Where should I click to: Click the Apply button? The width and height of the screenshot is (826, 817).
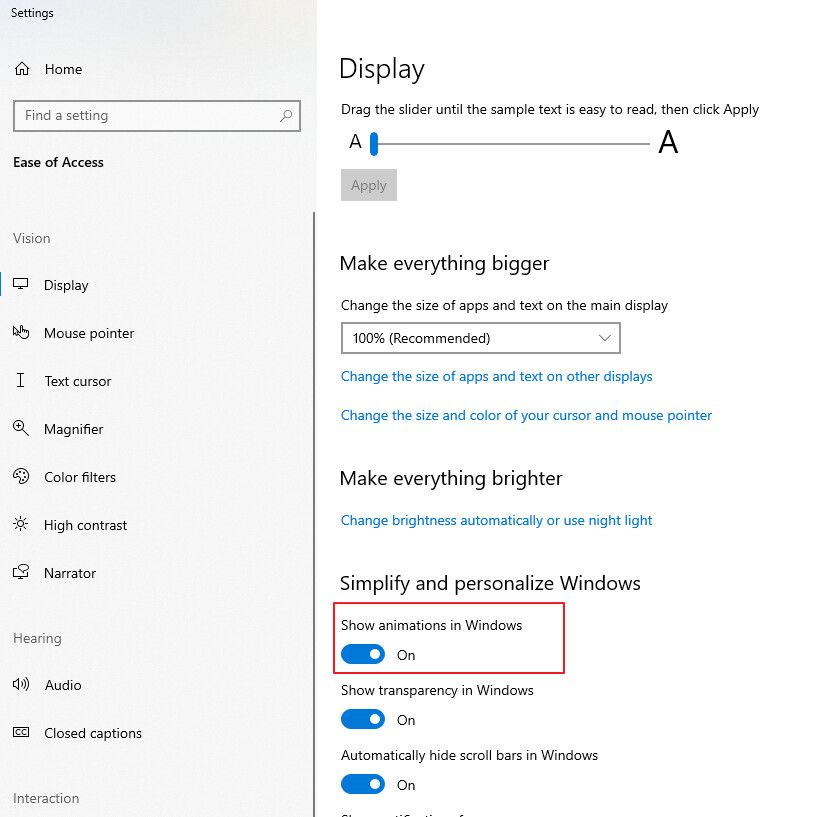(369, 185)
